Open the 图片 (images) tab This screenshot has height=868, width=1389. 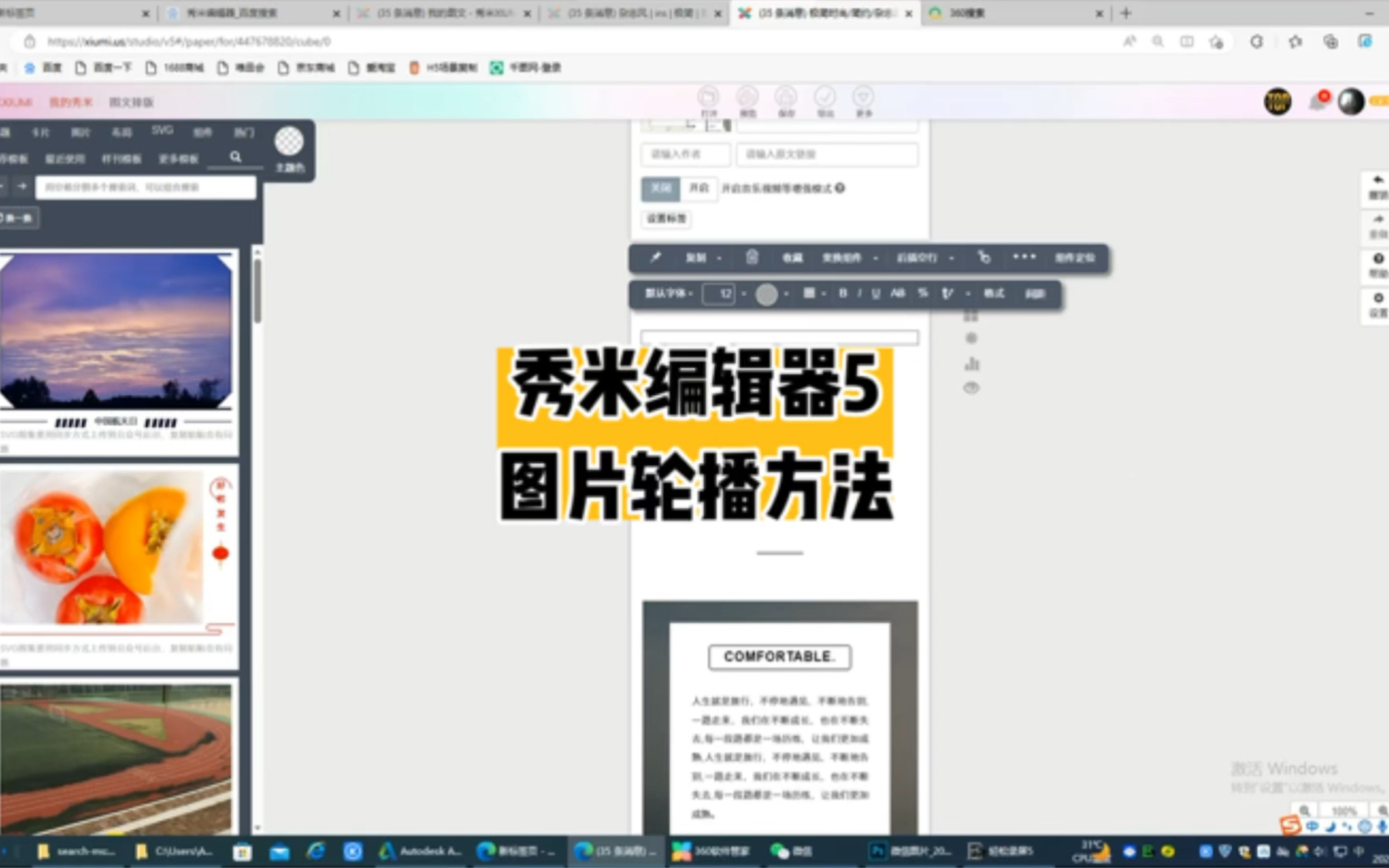[81, 133]
